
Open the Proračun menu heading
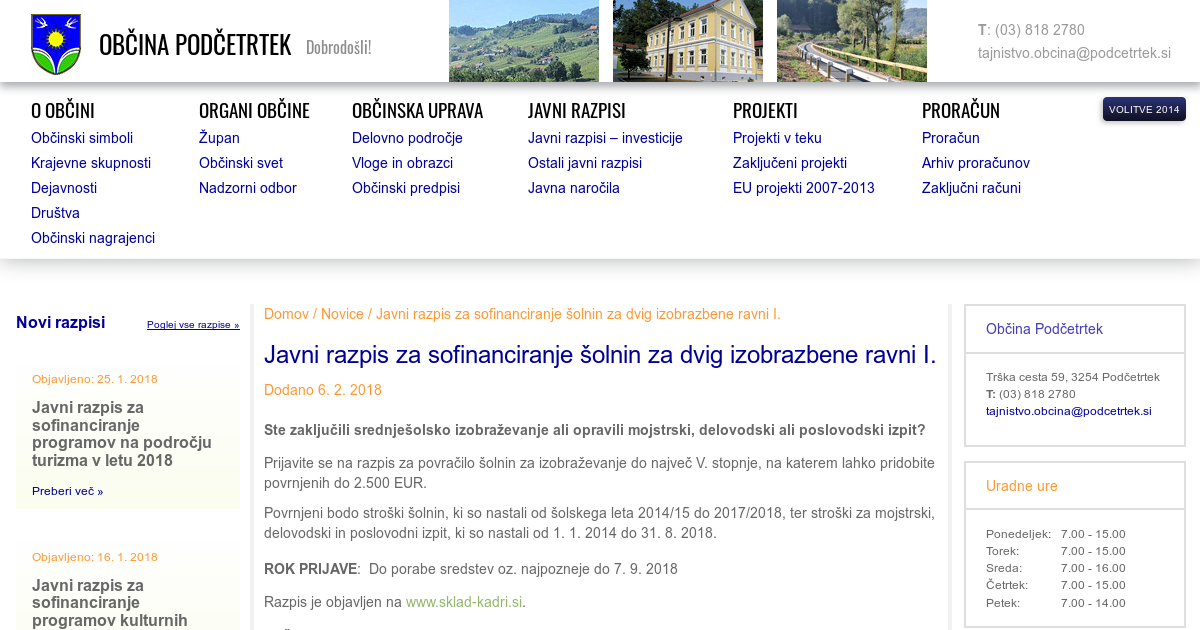pyautogui.click(x=960, y=111)
